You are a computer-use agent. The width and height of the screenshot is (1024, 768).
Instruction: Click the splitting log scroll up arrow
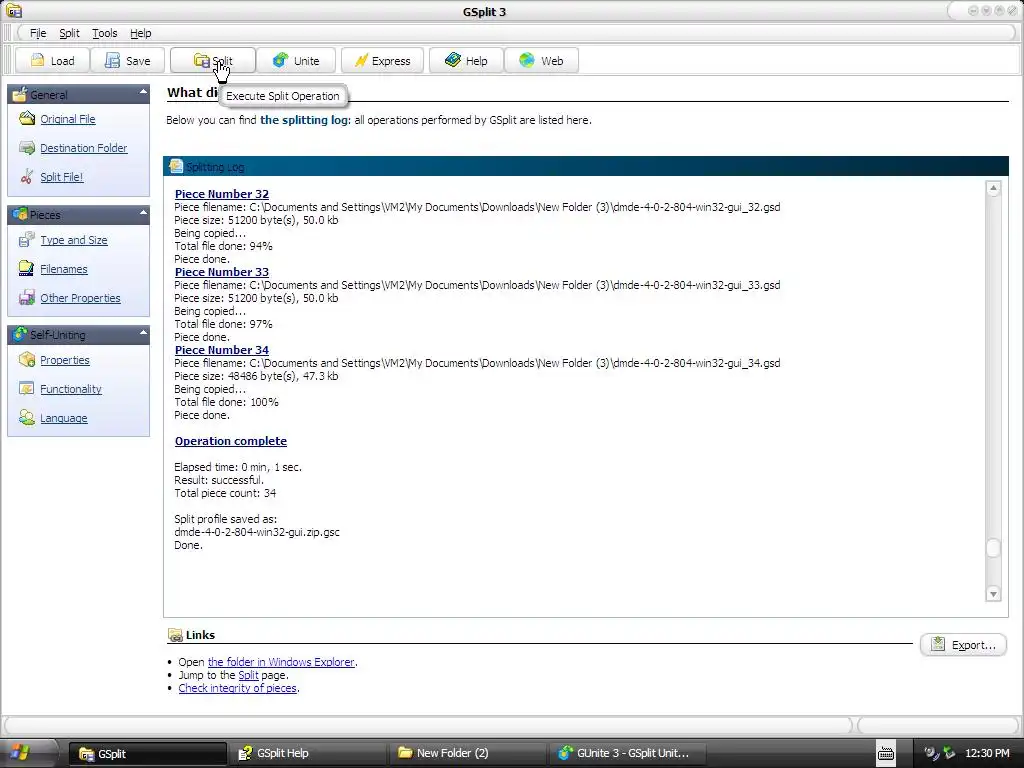[993, 189]
